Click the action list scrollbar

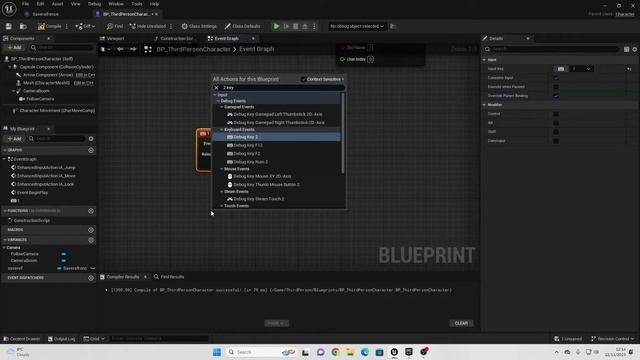pos(342,133)
